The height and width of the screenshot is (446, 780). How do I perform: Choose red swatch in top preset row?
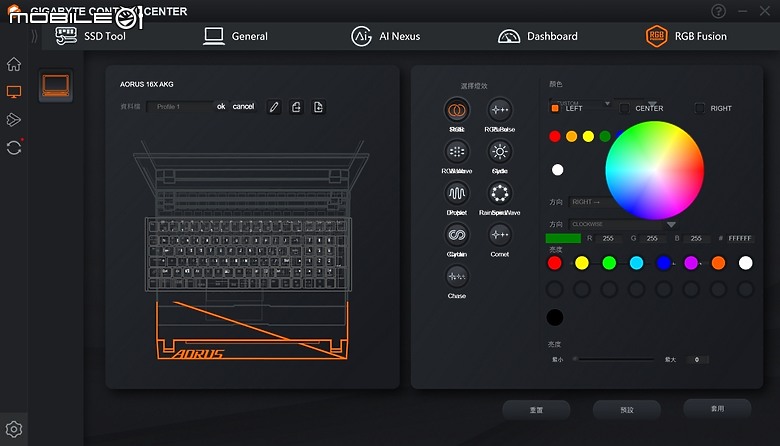[x=555, y=136]
